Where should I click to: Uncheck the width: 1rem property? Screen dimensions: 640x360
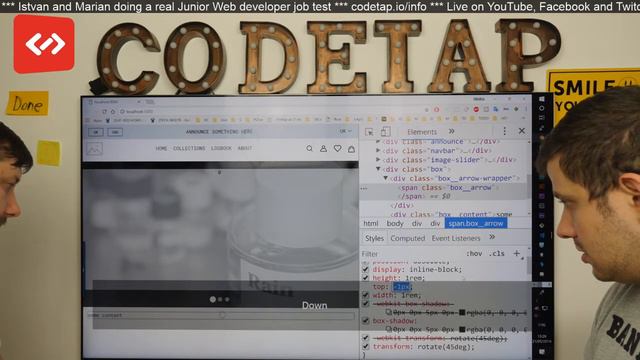365,295
